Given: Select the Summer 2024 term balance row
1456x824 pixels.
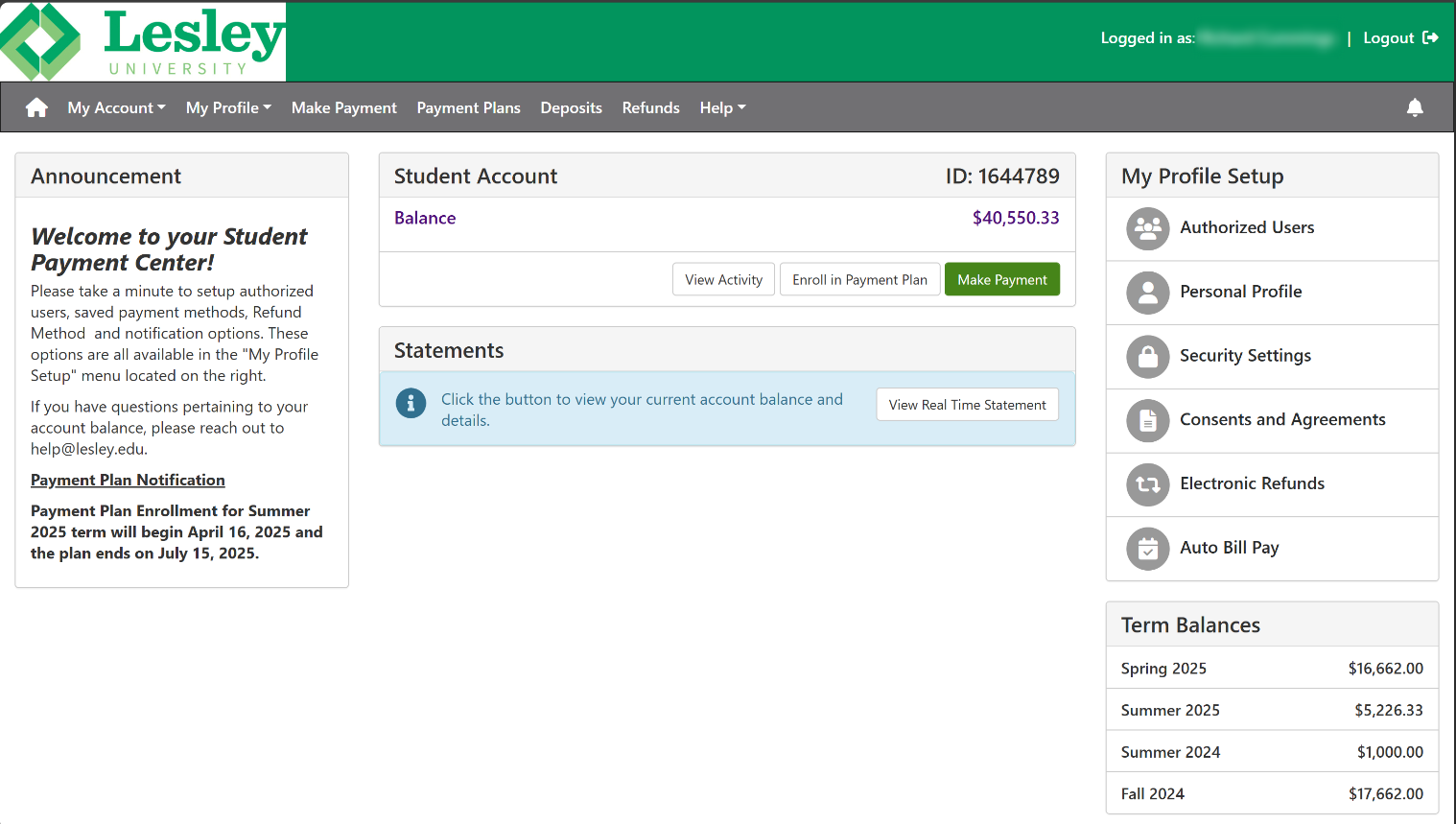Looking at the screenshot, I should point(1272,752).
